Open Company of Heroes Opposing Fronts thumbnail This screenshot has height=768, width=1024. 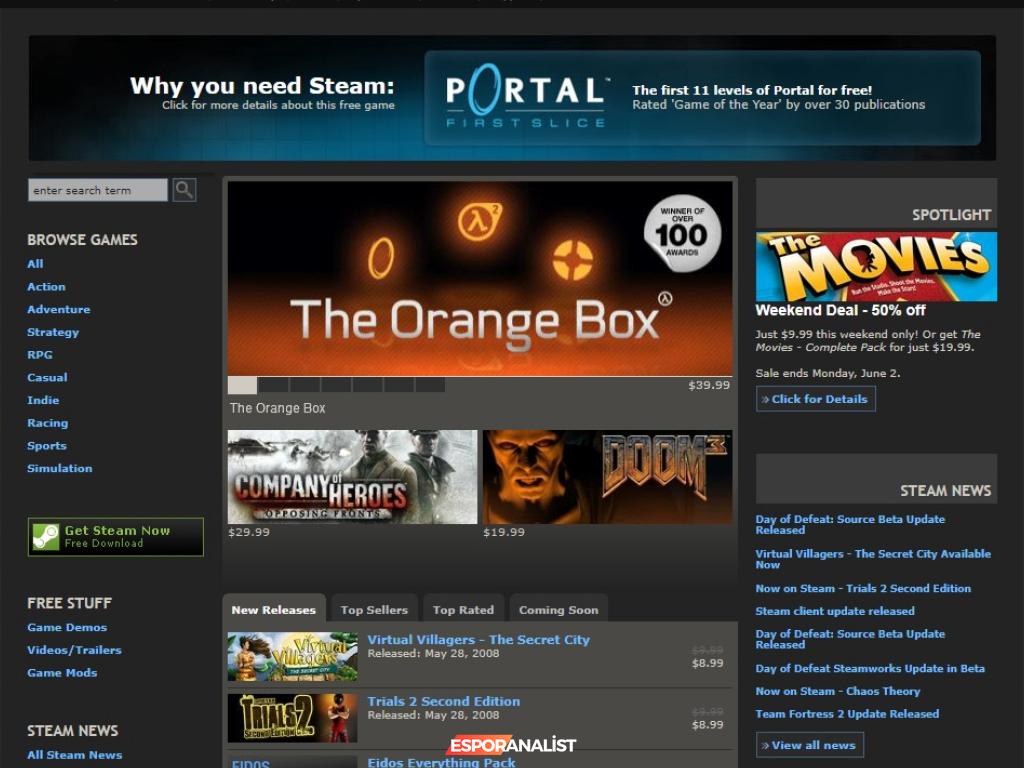352,477
